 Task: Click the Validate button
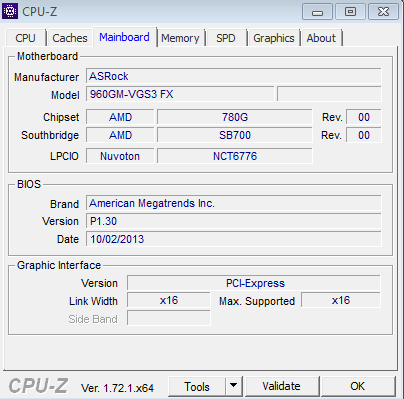[x=282, y=387]
